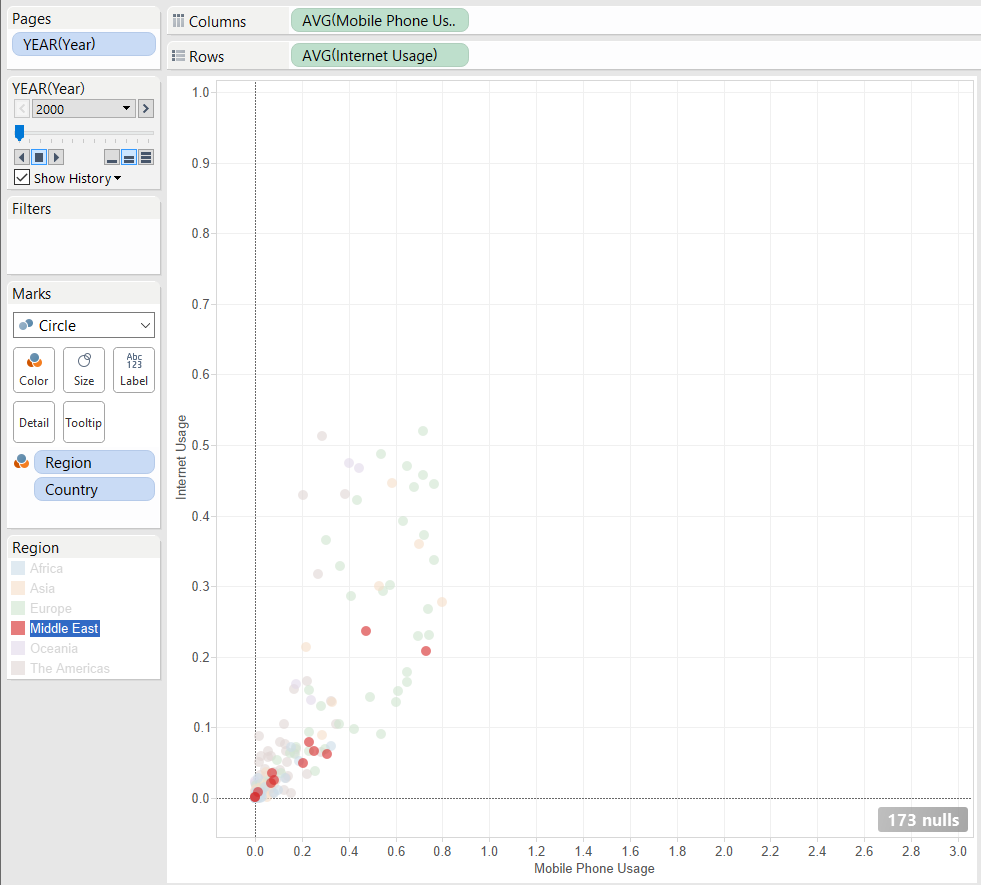Click the circle icon in mark type box
981x885 pixels.
point(26,325)
